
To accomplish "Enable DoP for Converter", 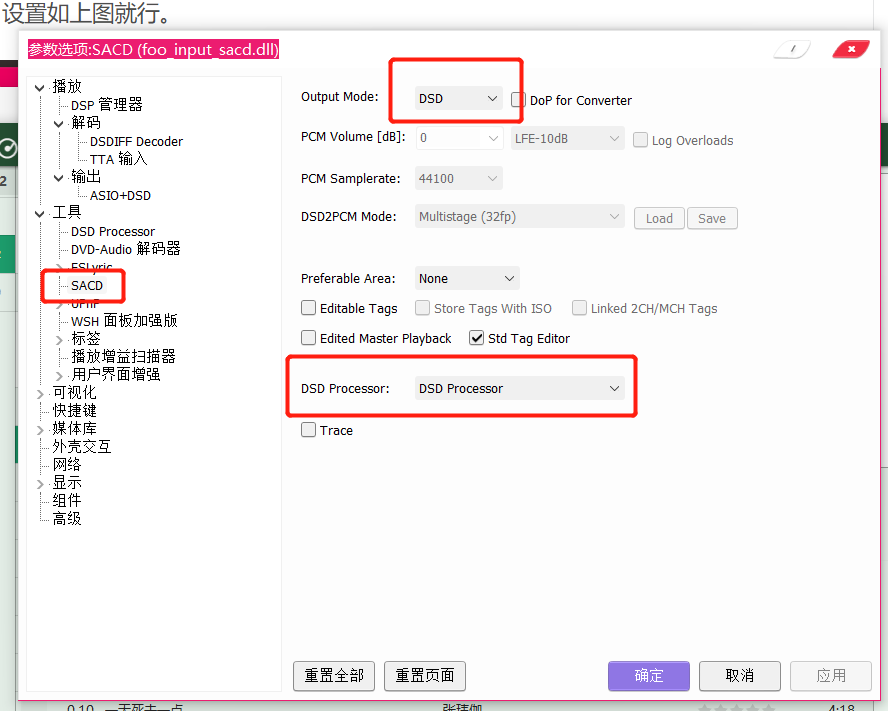I will point(517,100).
